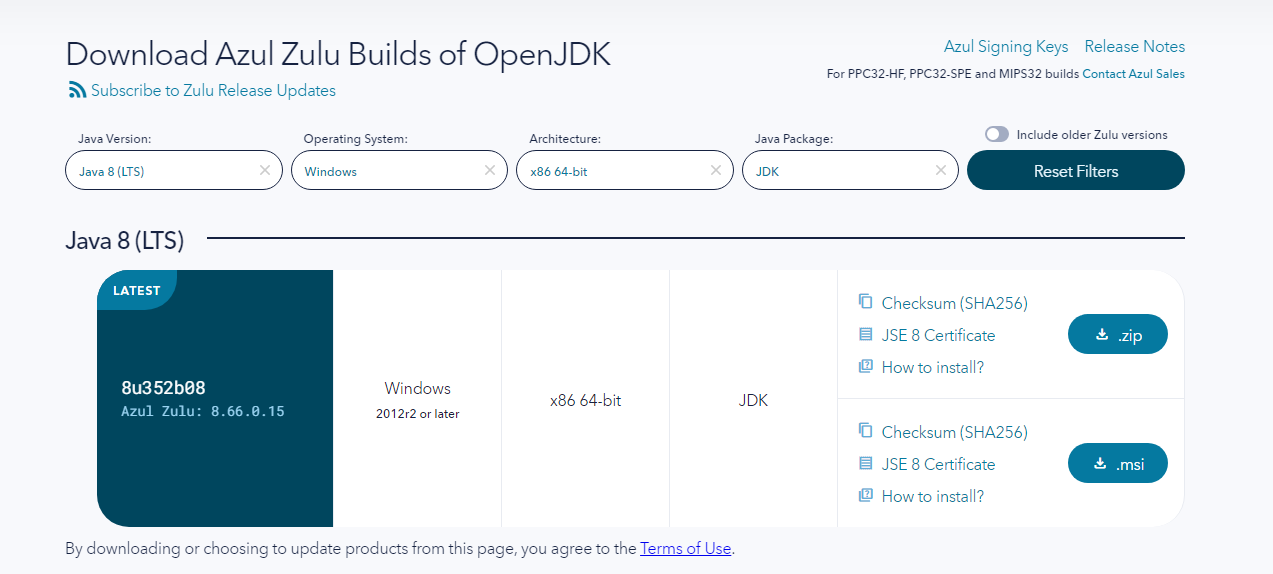Screen dimensions: 1273x574
Task: Open the Java Package dropdown
Action: point(850,170)
